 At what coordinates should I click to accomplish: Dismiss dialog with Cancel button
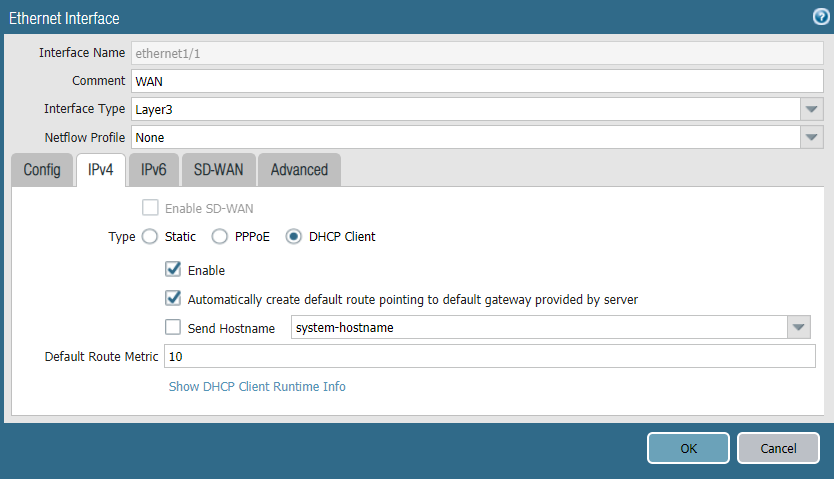click(x=778, y=448)
